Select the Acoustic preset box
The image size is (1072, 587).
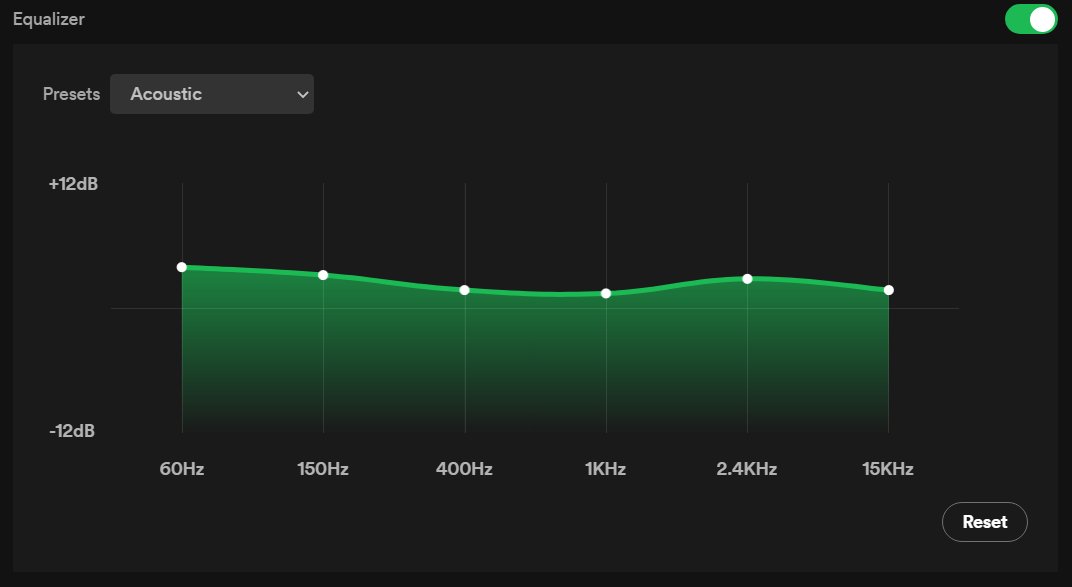211,94
